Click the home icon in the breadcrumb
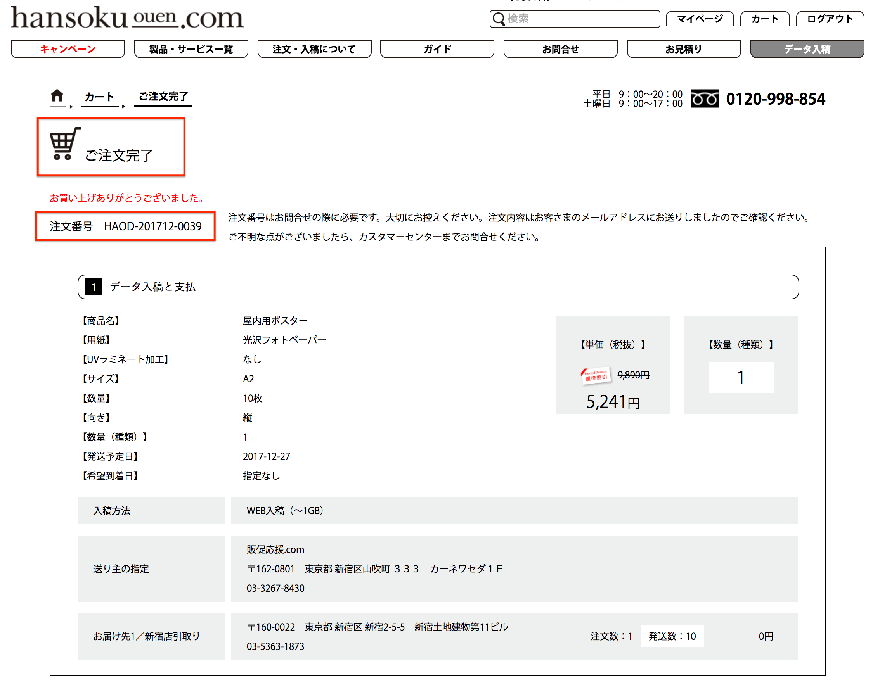 57,96
